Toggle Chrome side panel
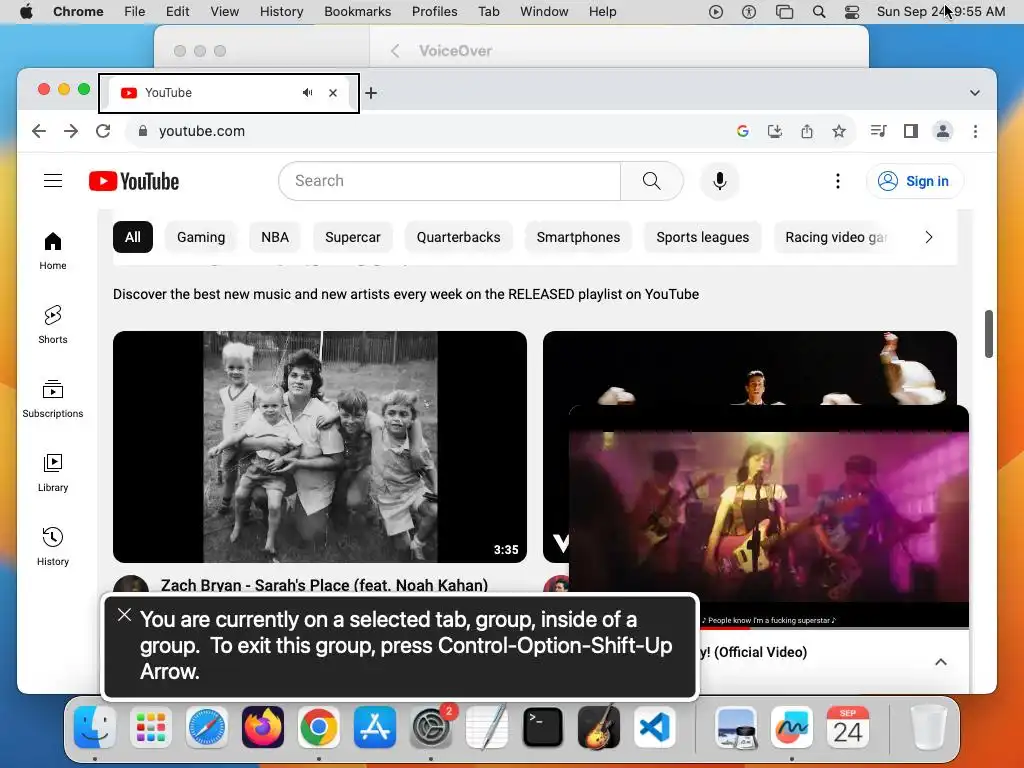This screenshot has width=1024, height=768. (910, 131)
